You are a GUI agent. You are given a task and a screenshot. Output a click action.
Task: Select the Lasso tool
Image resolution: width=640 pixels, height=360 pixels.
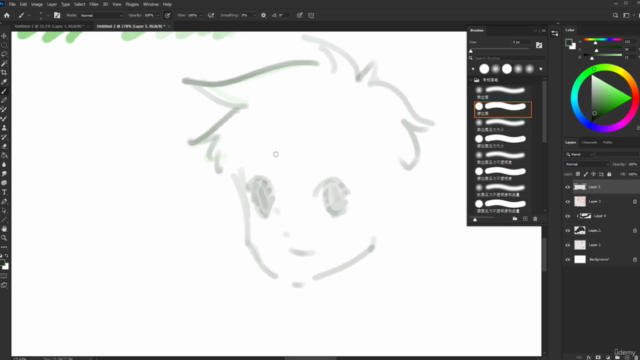4,54
